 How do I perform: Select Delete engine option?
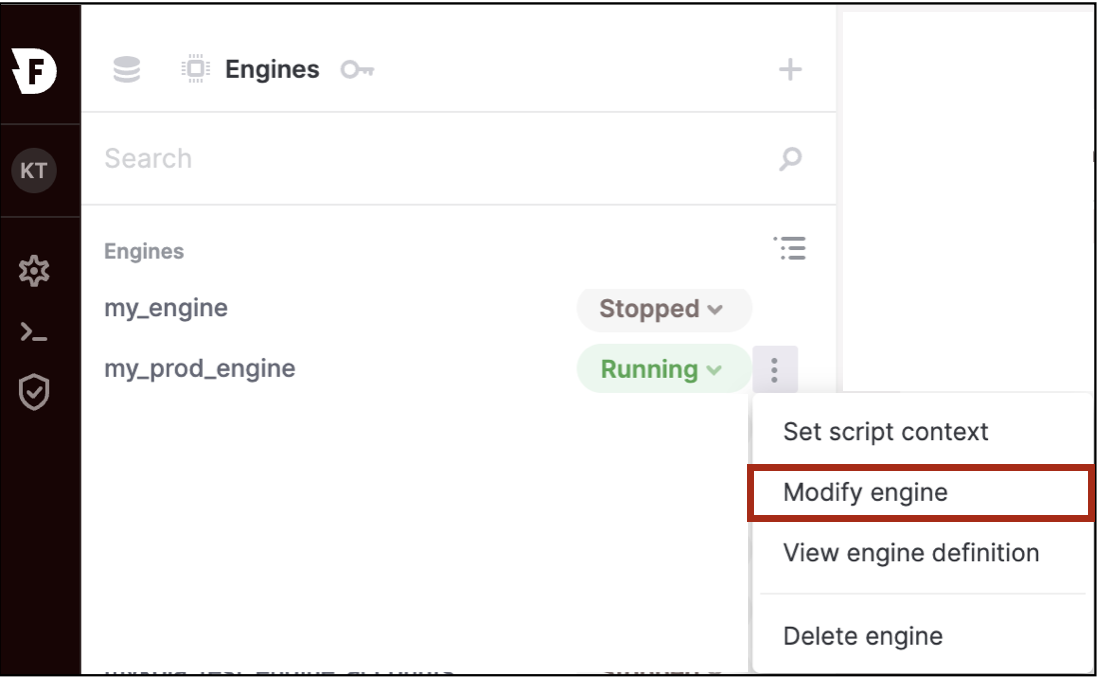[x=863, y=636]
